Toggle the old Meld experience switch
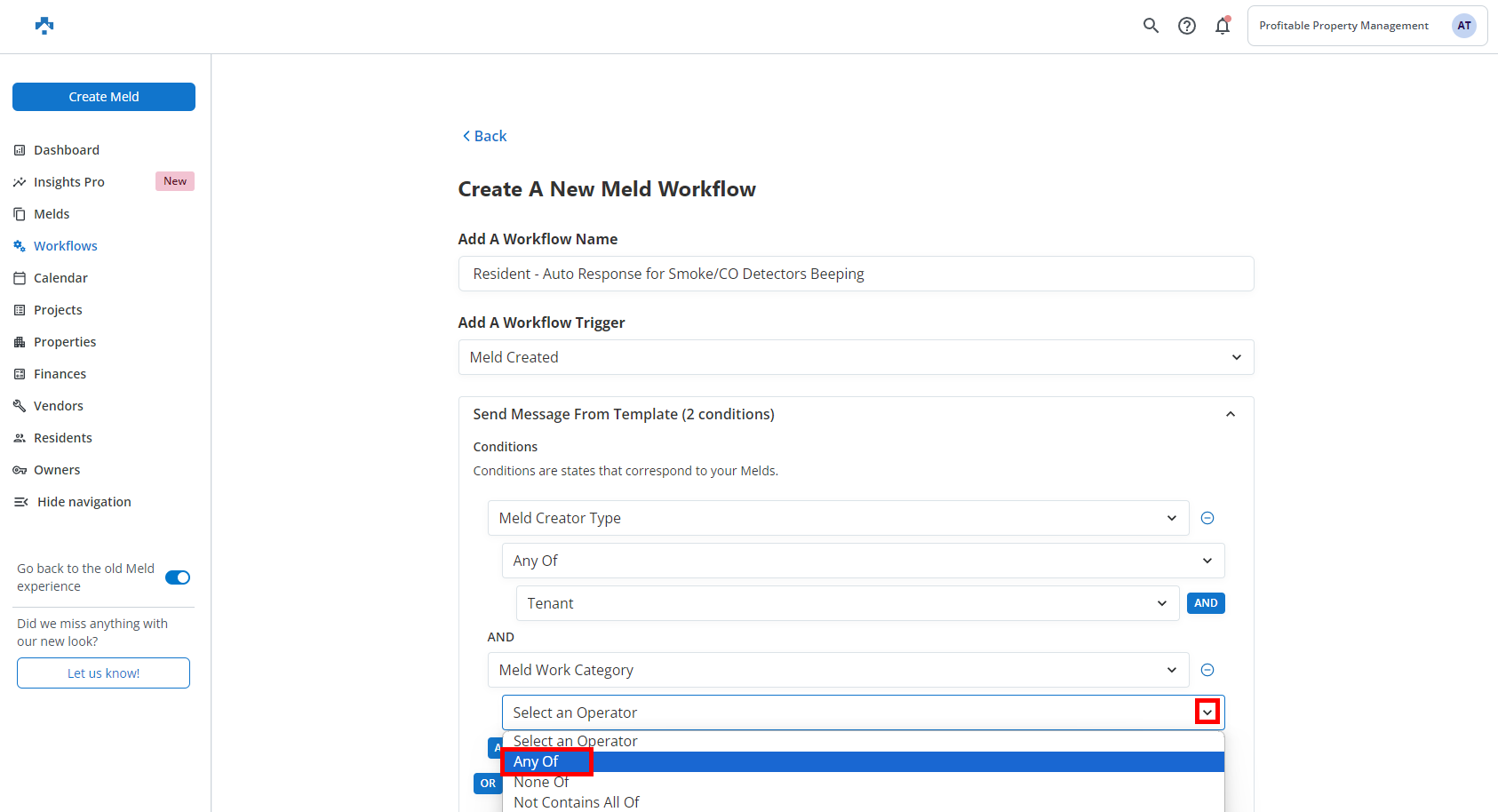 coord(178,577)
